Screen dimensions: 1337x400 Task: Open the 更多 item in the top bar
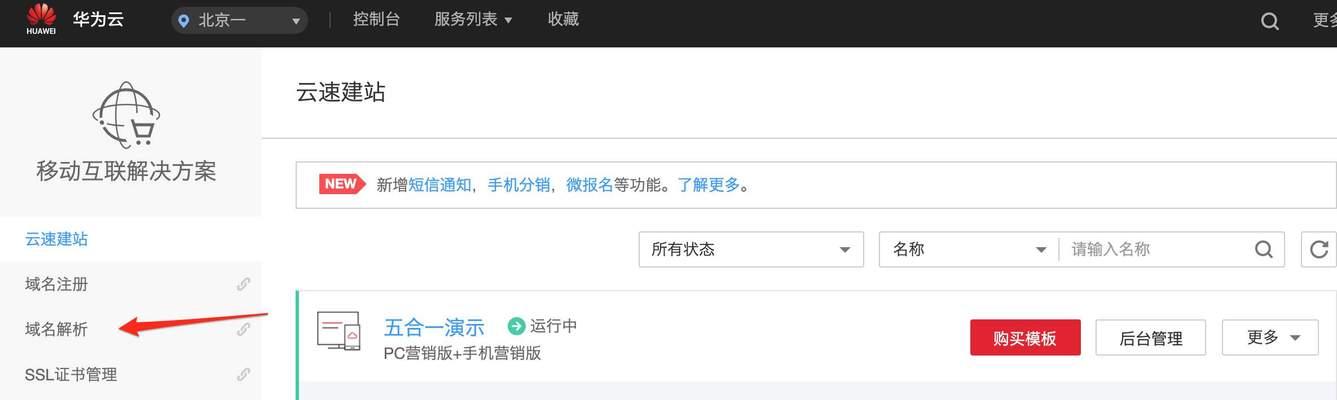pos(1324,20)
